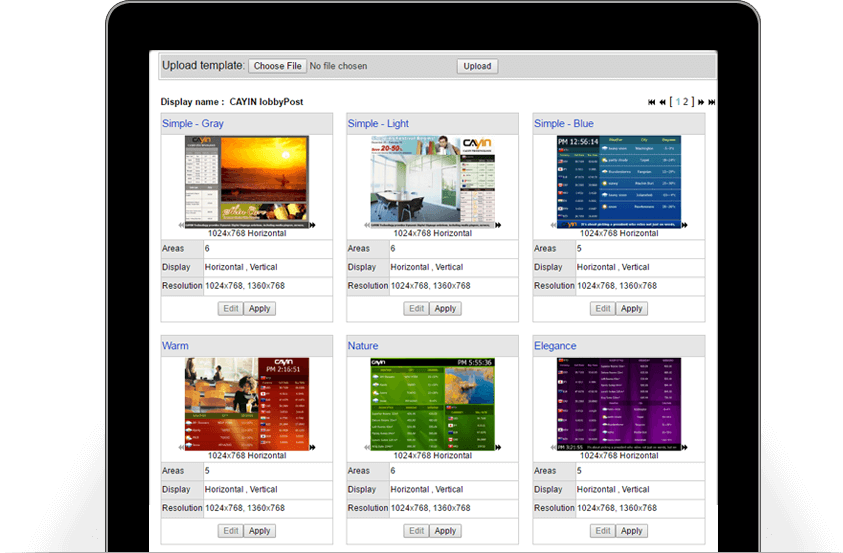Show next preview of Warm template
The width and height of the screenshot is (843, 553).
point(313,448)
